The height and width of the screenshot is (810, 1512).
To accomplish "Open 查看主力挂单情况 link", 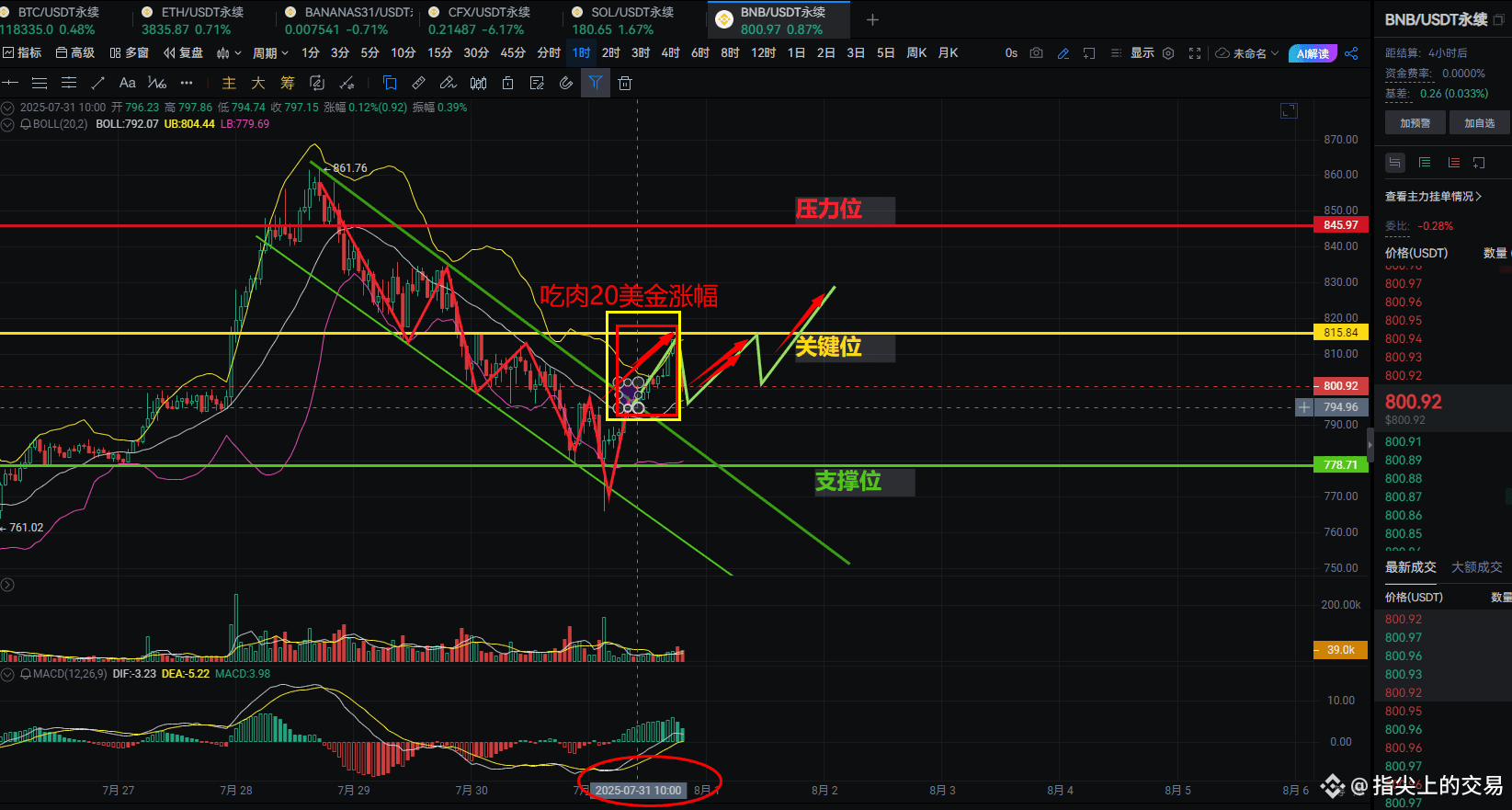I will [1433, 197].
